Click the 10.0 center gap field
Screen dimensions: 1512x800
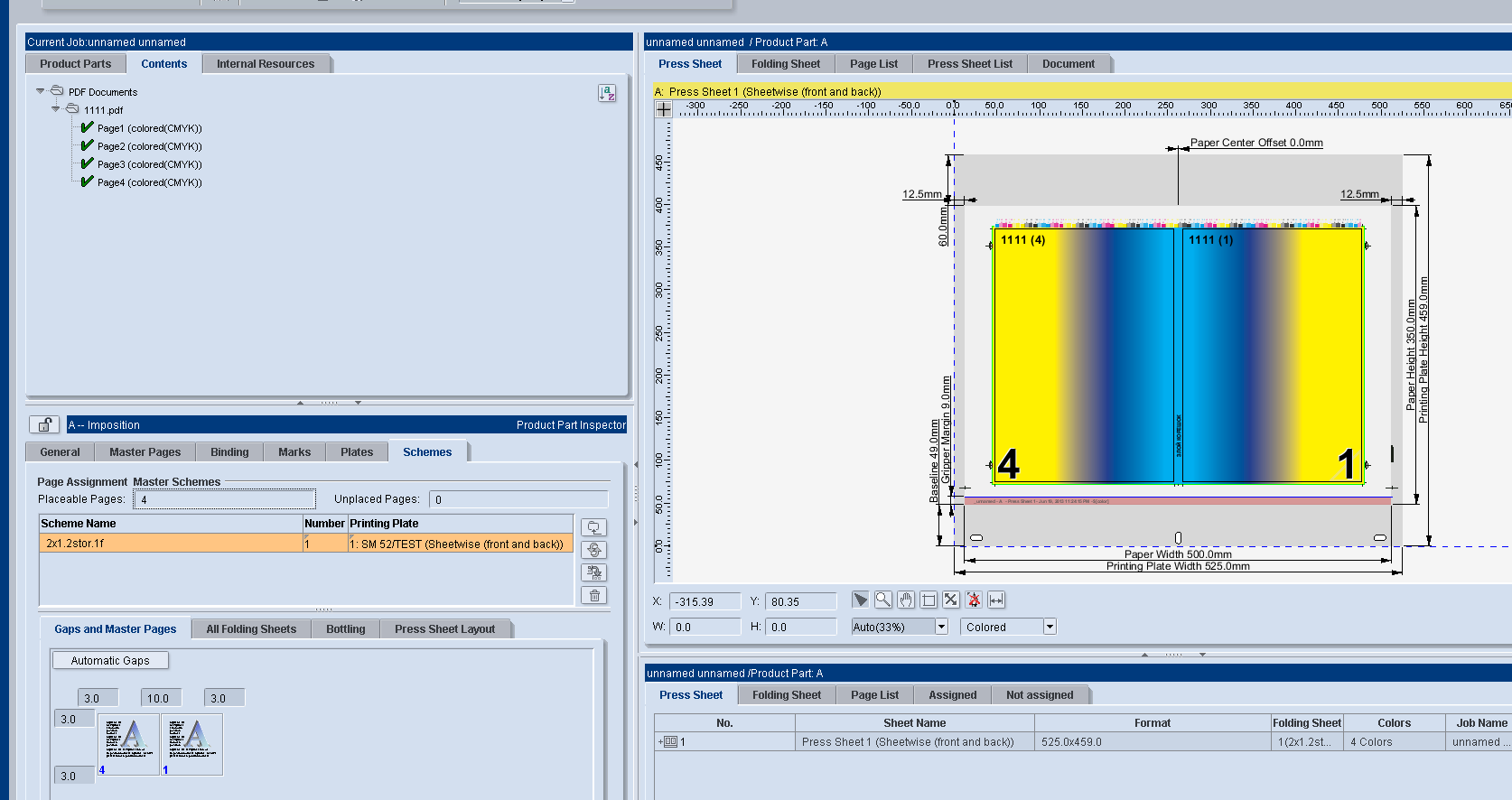click(161, 698)
